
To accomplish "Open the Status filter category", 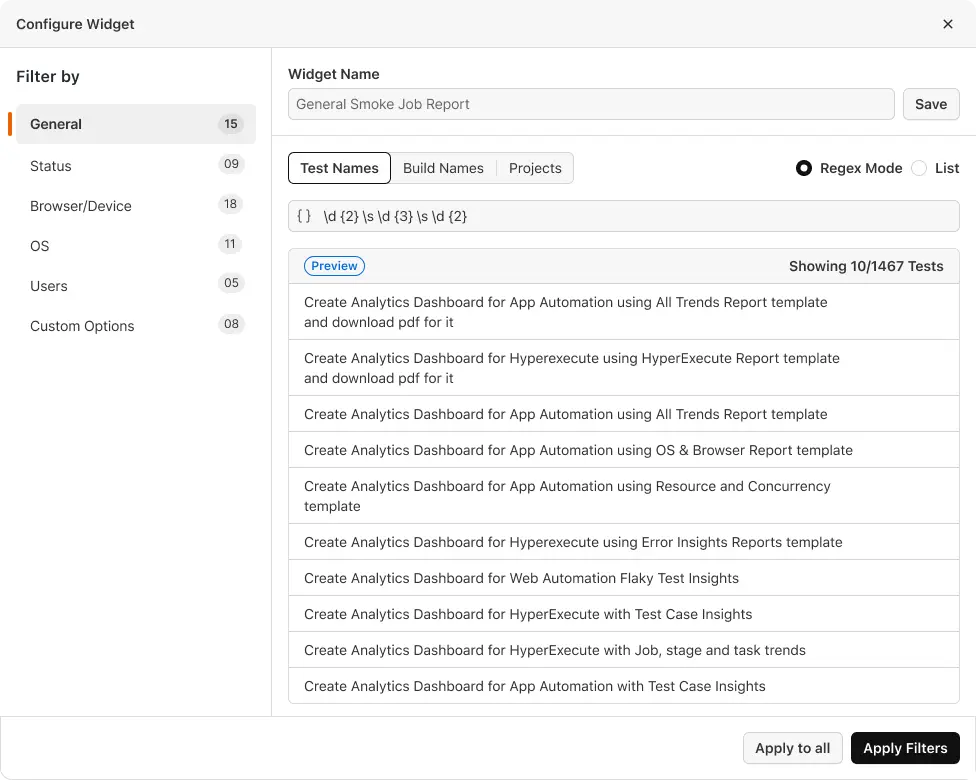I will click(135, 166).
